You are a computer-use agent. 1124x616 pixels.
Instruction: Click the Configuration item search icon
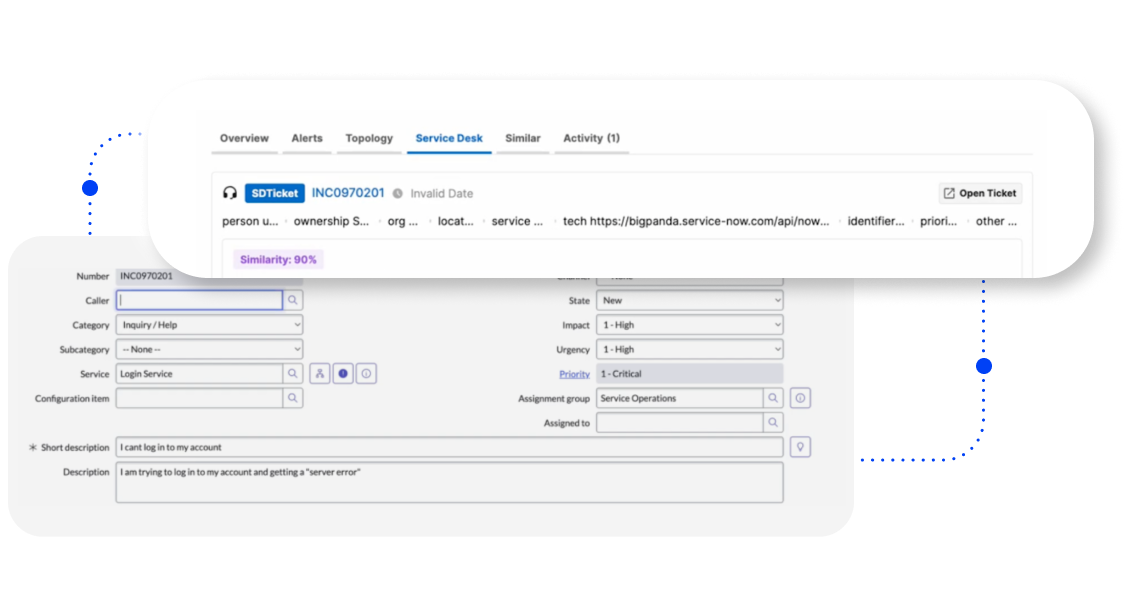(x=292, y=398)
